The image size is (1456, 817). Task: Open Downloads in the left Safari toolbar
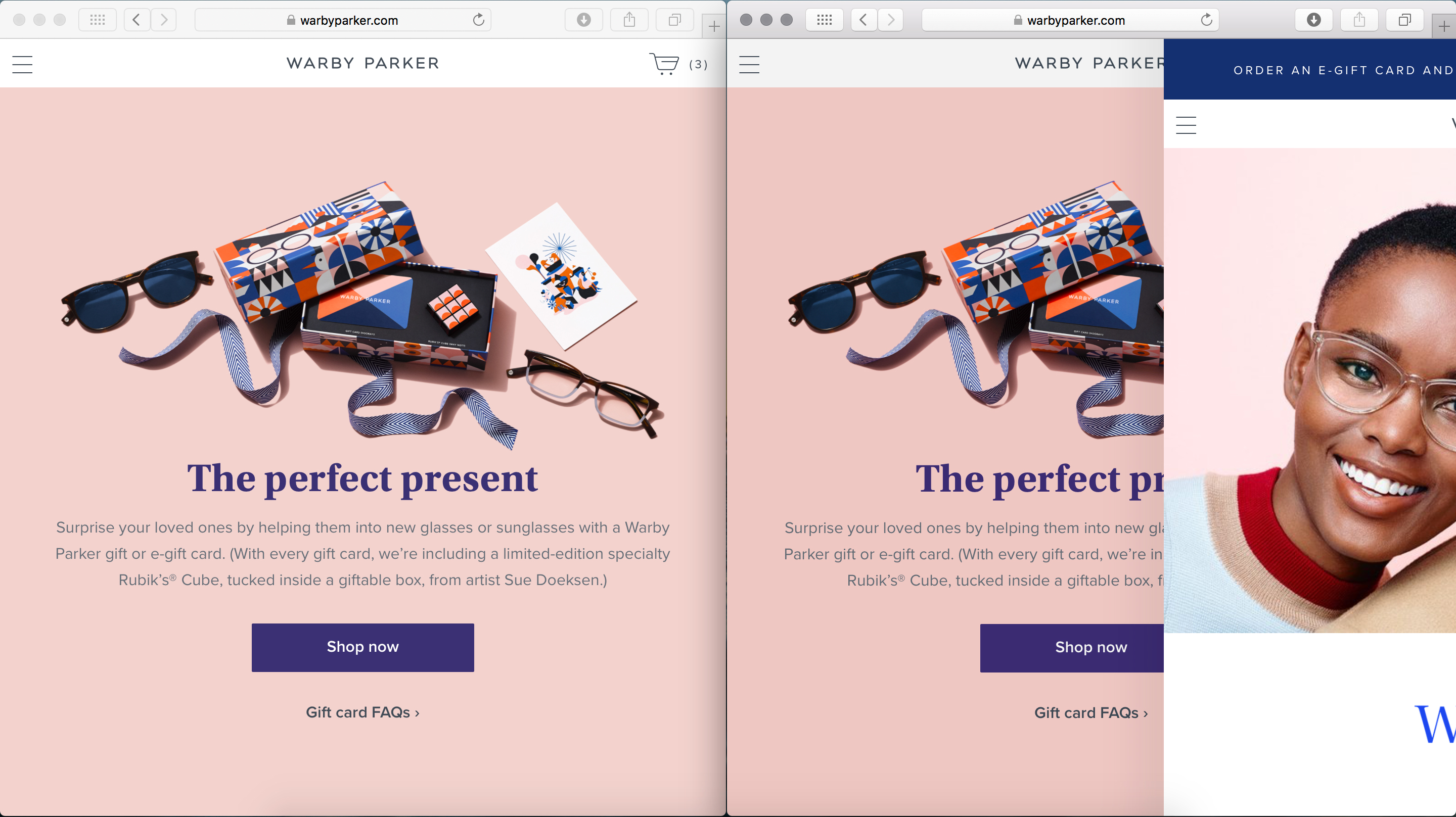coord(583,20)
